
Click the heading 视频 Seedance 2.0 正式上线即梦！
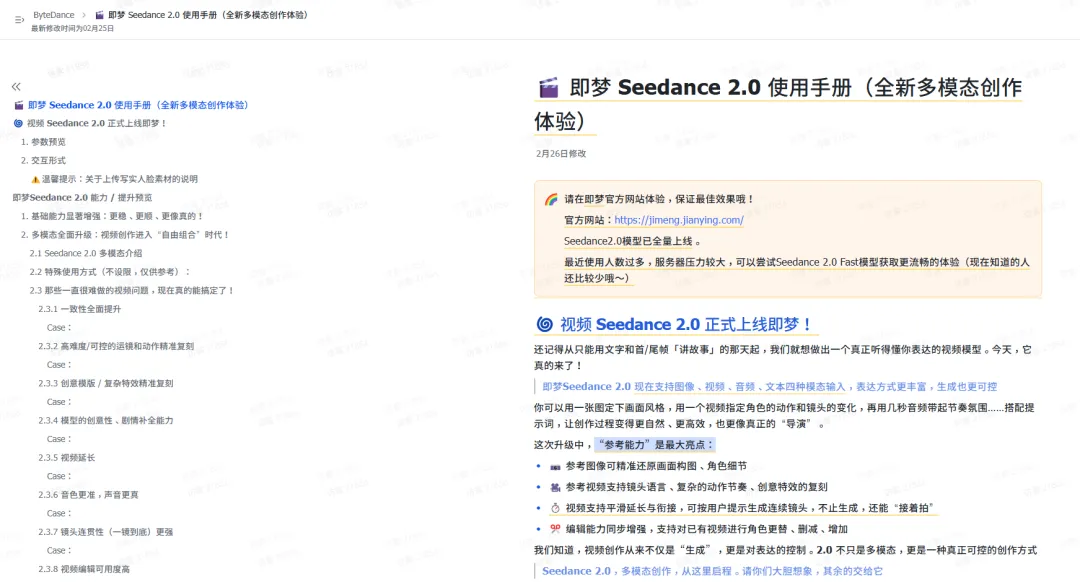pyautogui.click(x=687, y=324)
